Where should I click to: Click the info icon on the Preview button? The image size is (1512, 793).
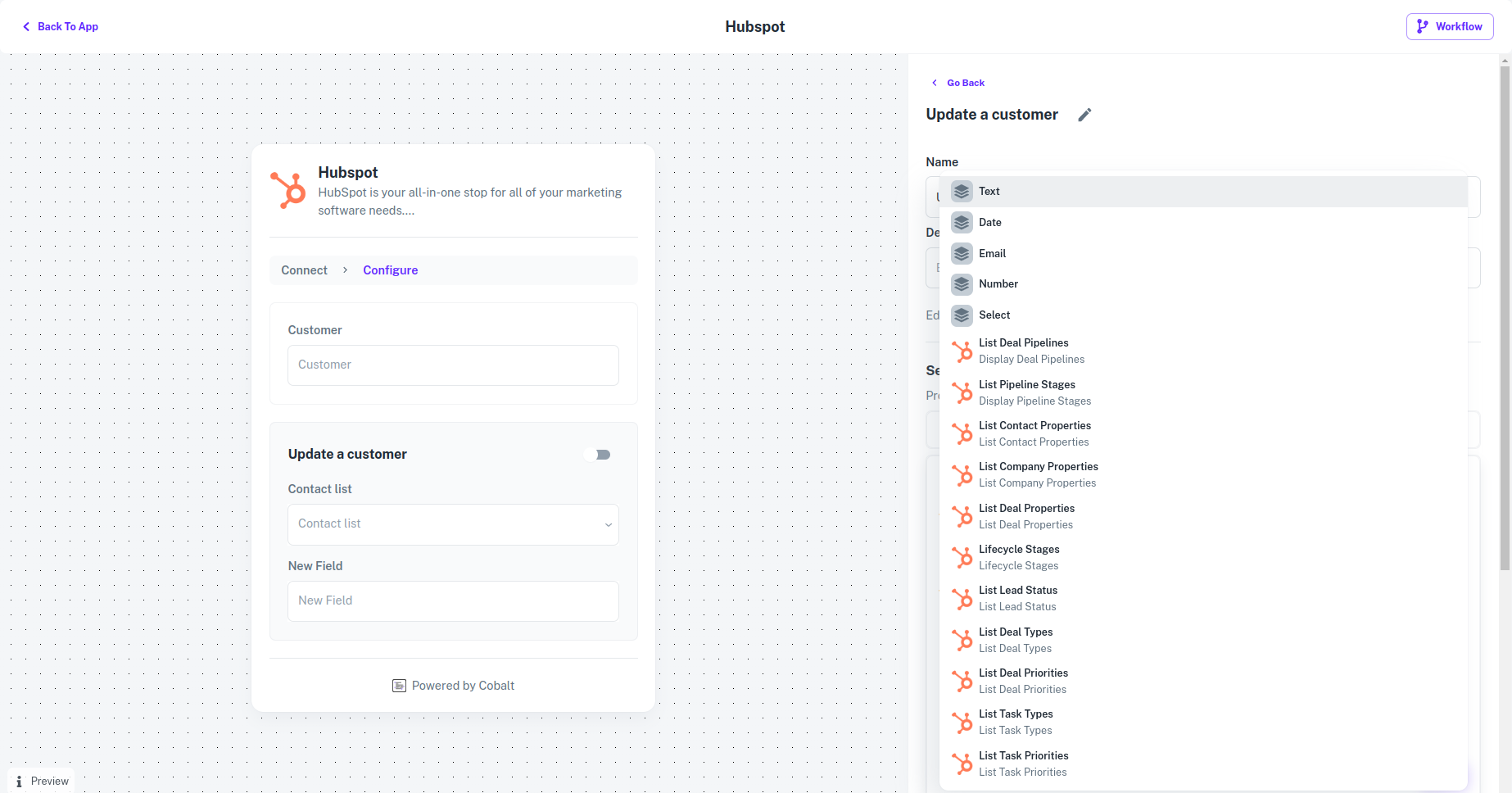point(19,781)
